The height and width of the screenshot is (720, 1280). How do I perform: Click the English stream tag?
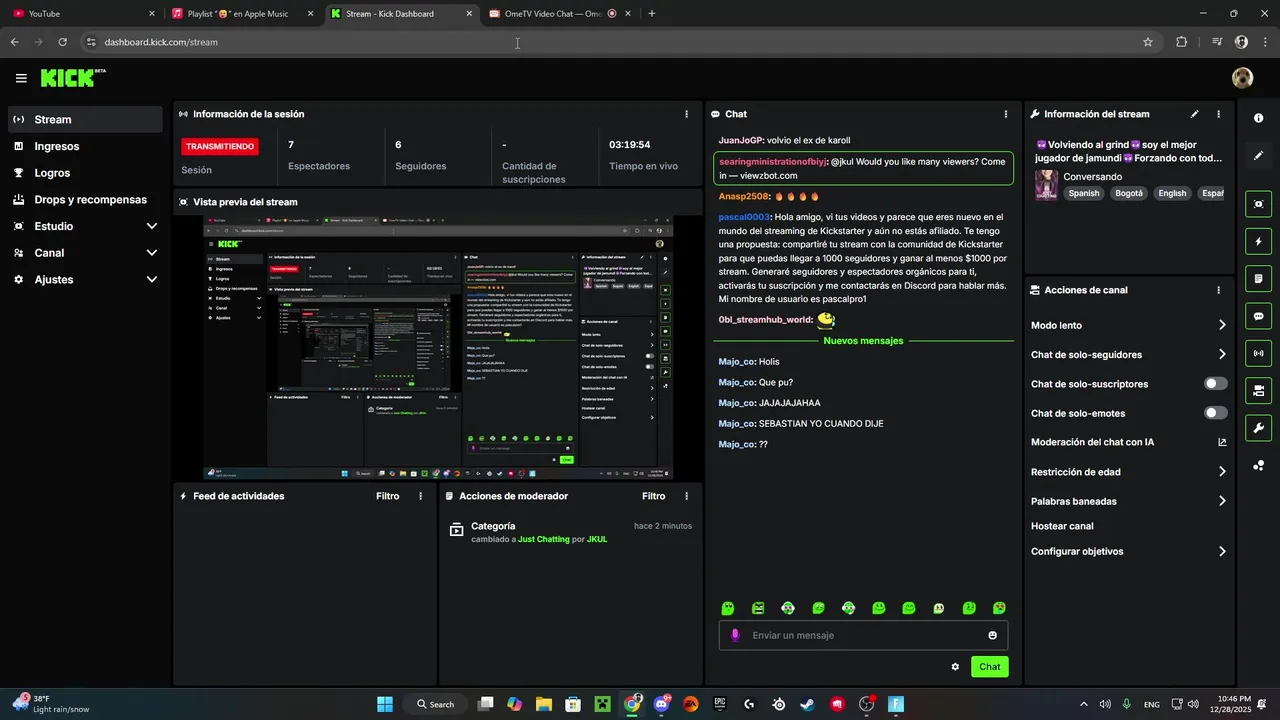click(x=1172, y=194)
